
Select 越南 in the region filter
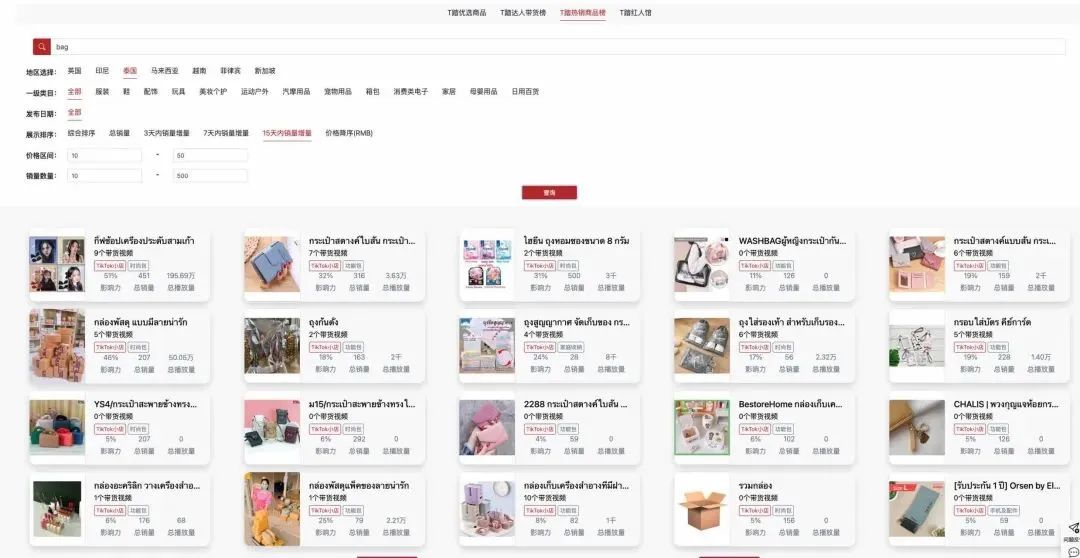199,71
